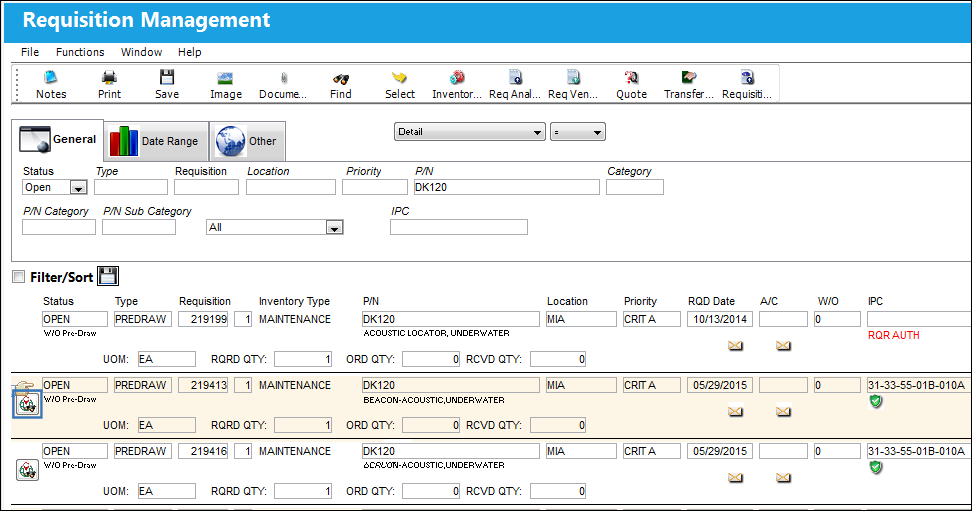Open the Status dropdown showing Open
Screen dimensions: 972x511
(x=79, y=187)
